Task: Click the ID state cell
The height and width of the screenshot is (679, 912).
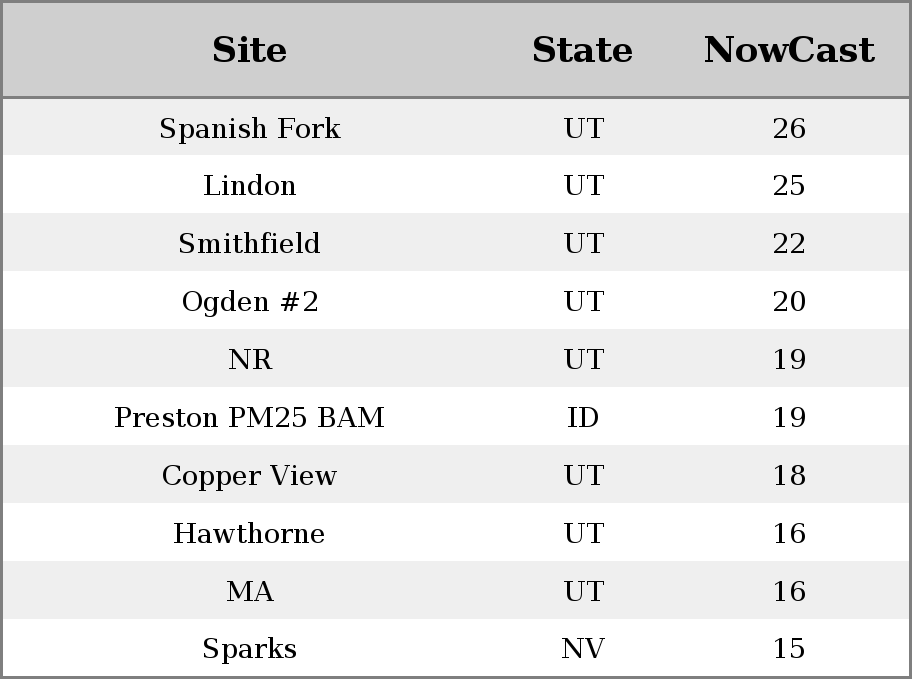Action: click(583, 418)
